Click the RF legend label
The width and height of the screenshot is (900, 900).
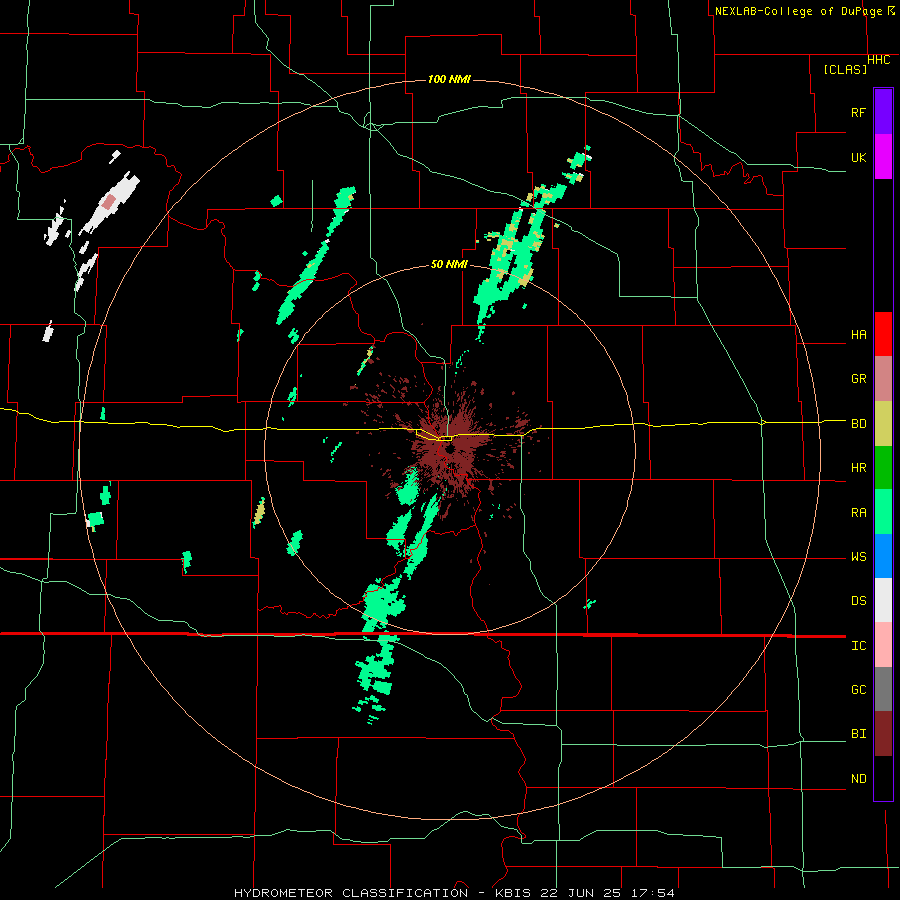858,112
